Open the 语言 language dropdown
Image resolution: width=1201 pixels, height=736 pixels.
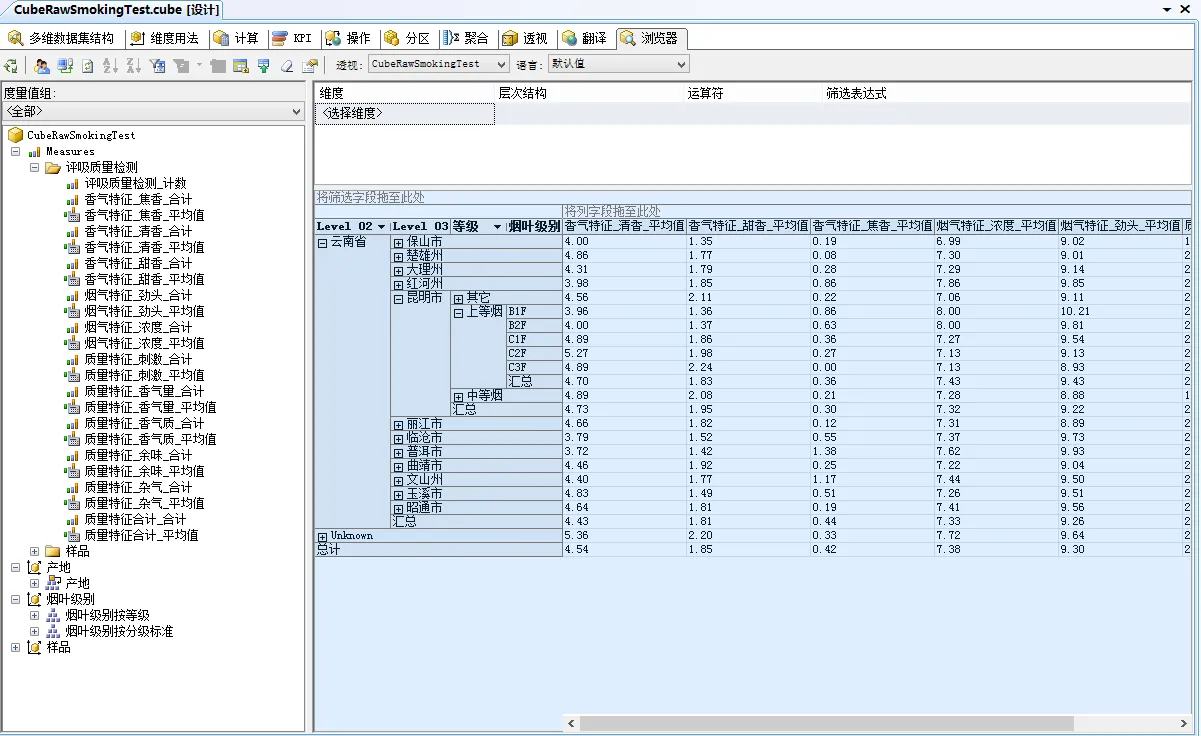tap(680, 64)
